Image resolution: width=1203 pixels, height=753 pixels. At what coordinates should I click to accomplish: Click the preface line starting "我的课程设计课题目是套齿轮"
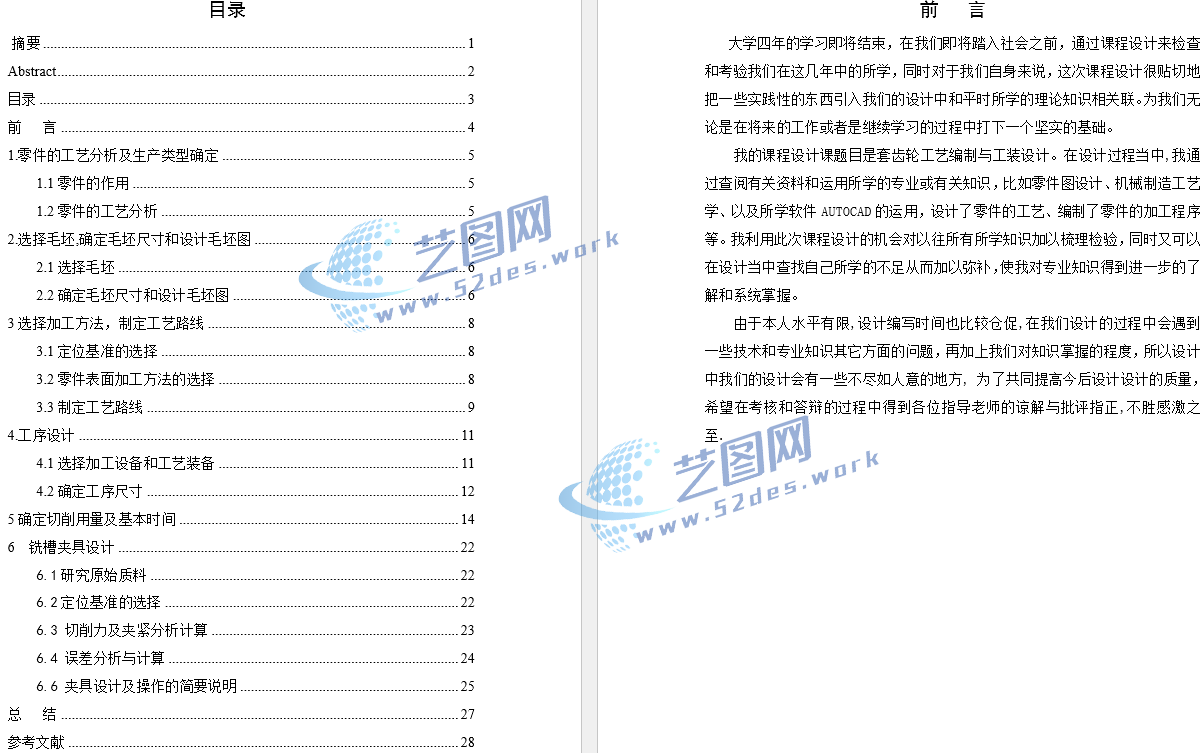pyautogui.click(x=967, y=156)
